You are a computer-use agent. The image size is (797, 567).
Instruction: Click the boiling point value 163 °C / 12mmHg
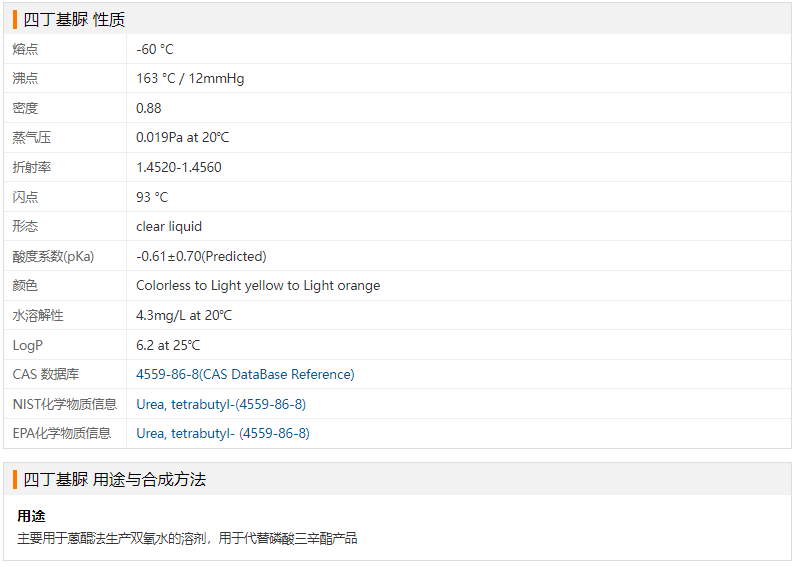(190, 78)
